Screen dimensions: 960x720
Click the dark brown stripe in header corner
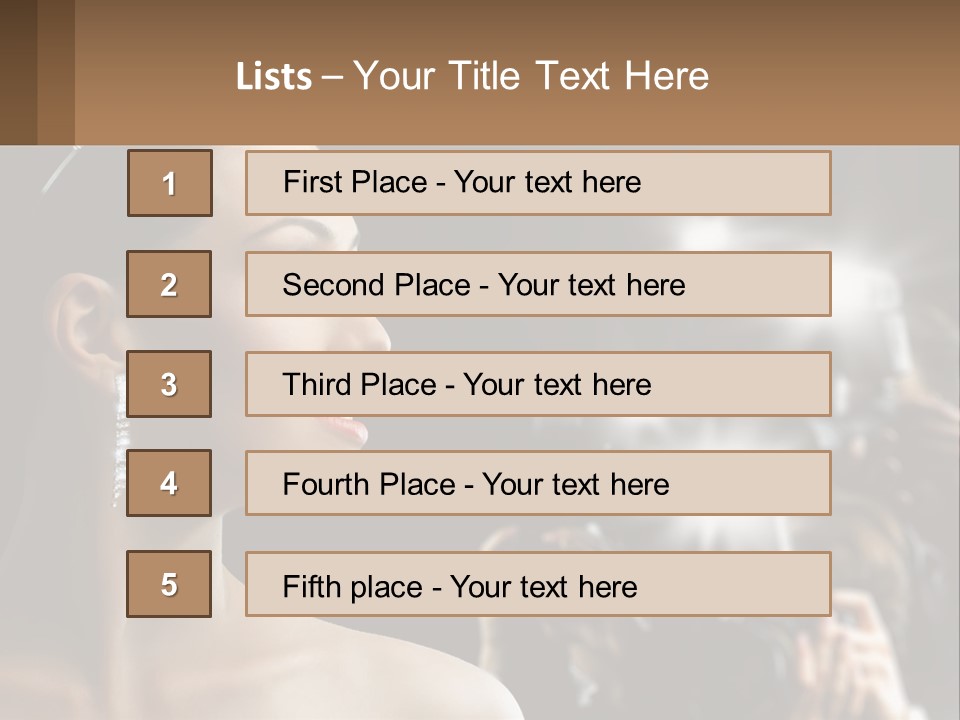tap(18, 72)
